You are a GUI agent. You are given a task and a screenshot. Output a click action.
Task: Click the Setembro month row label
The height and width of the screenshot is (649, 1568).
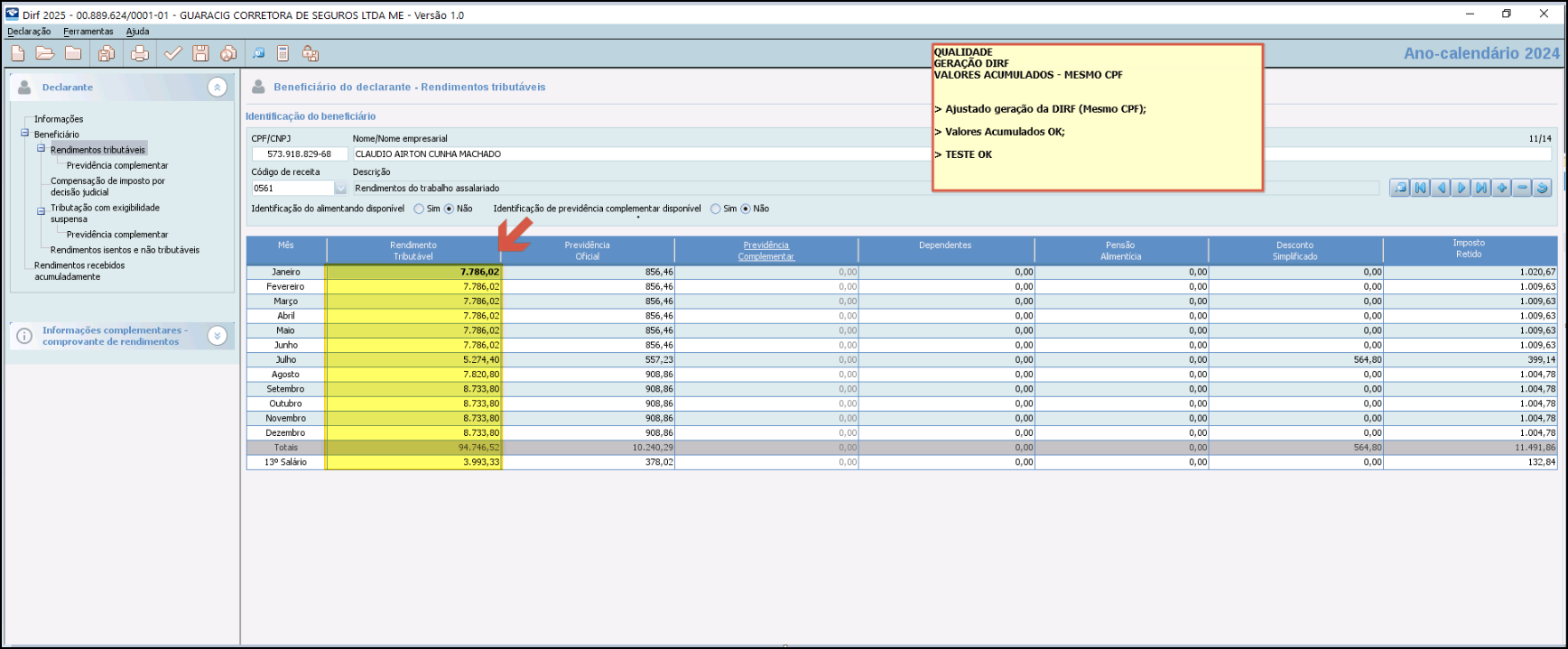point(285,389)
